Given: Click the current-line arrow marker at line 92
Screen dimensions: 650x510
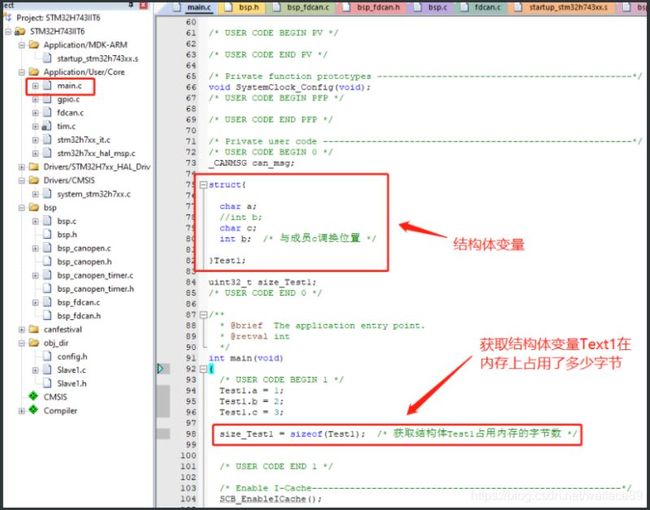Looking at the screenshot, I should (160, 369).
